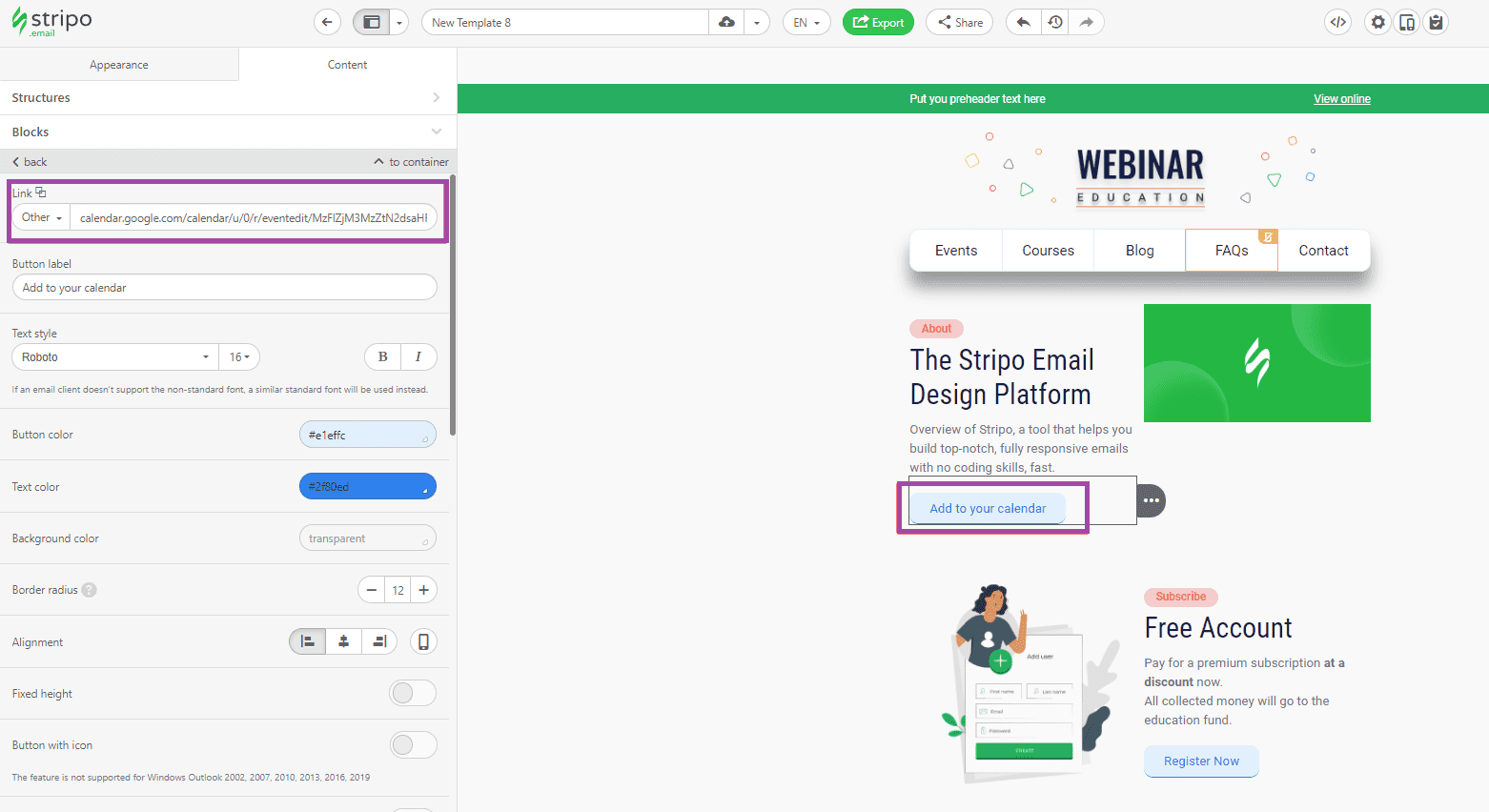Viewport: 1489px width, 812px height.
Task: Open the Text color swatch #2f80ed
Action: coord(367,486)
